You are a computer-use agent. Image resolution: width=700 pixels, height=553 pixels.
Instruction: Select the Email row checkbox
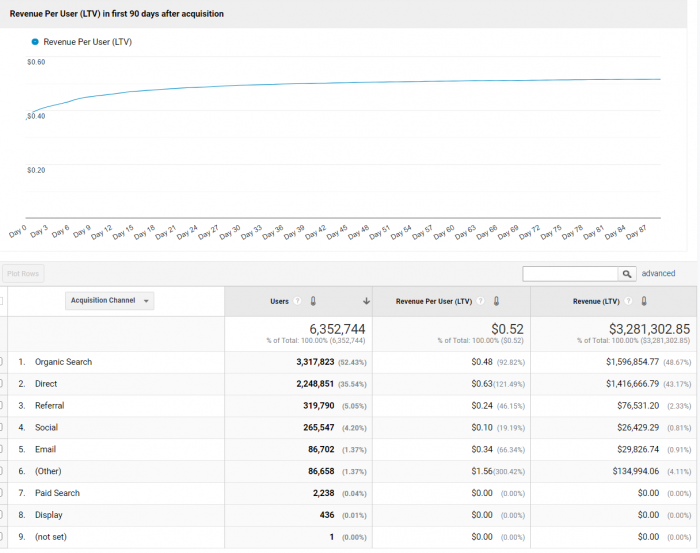pyautogui.click(x=2, y=450)
